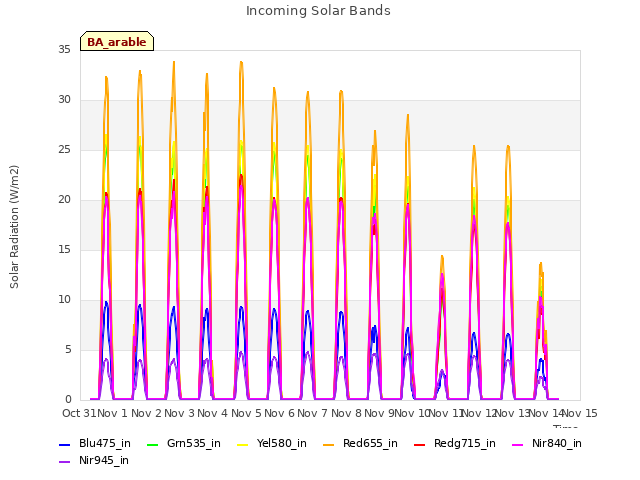Click the 35 y-axis tick label
Viewport: 640px width, 480px height.
[x=64, y=49]
